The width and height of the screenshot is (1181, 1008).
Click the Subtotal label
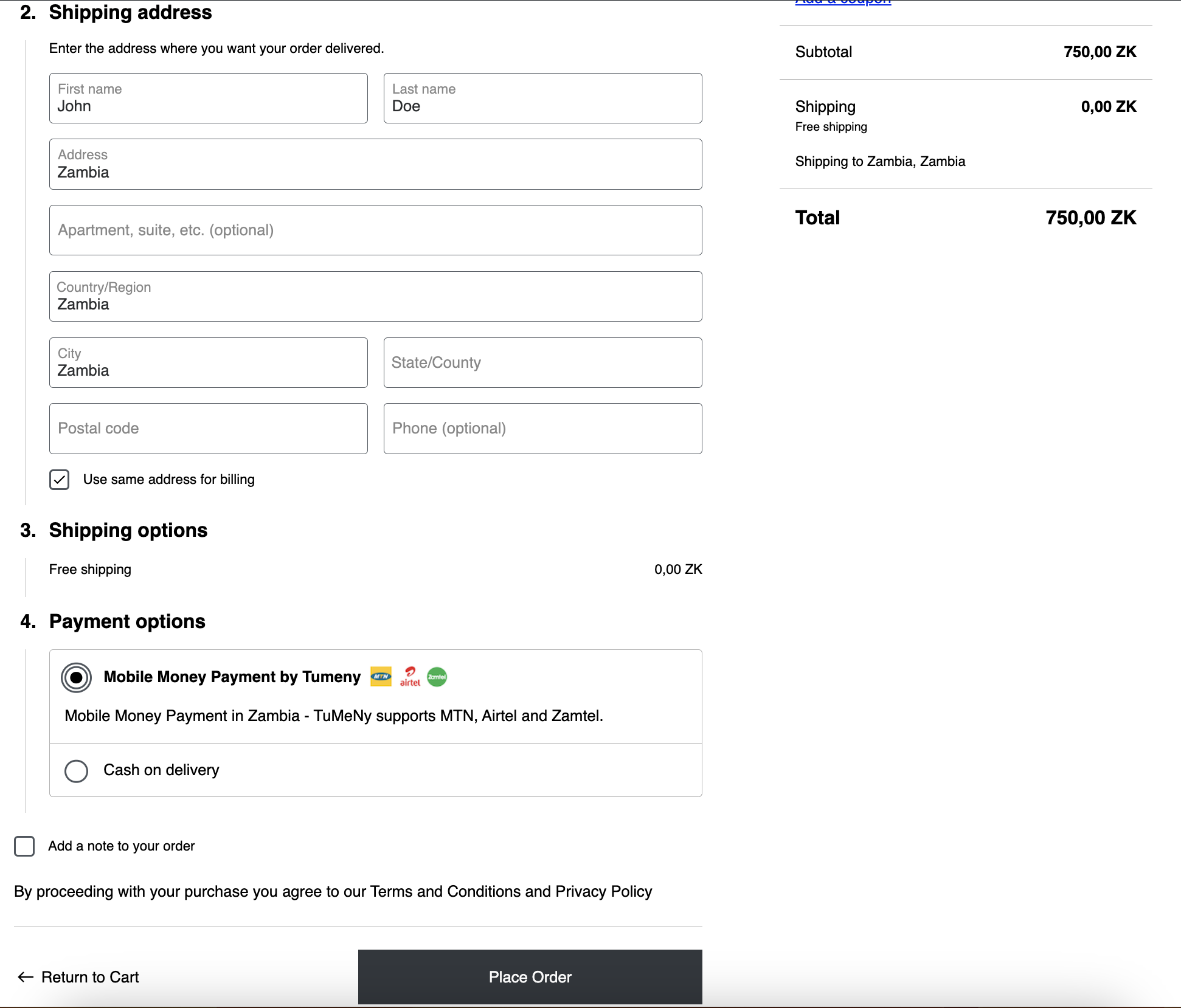(823, 52)
